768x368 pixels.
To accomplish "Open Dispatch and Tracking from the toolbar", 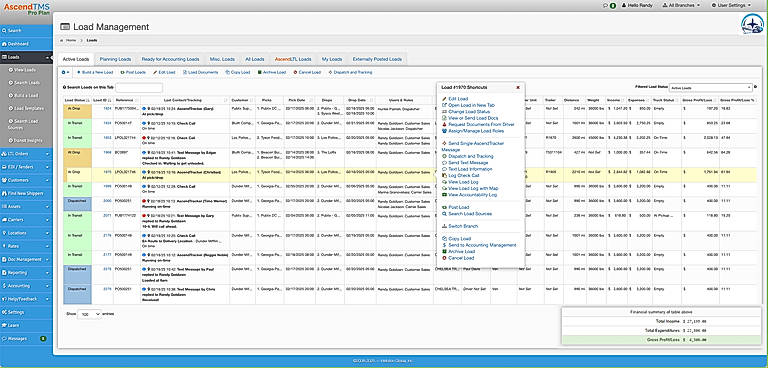I will click(350, 72).
